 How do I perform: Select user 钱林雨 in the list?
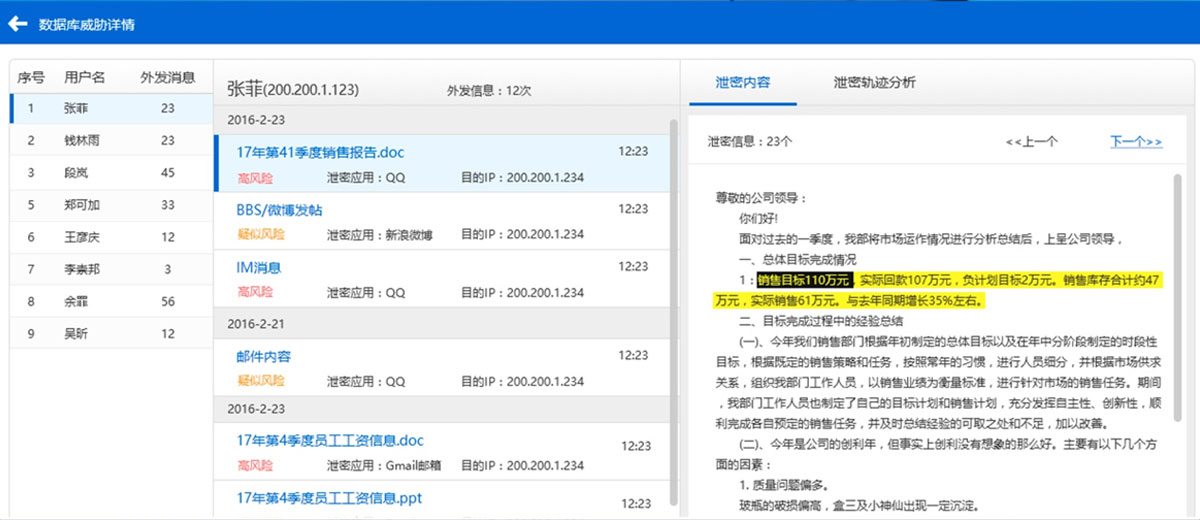tap(110, 140)
